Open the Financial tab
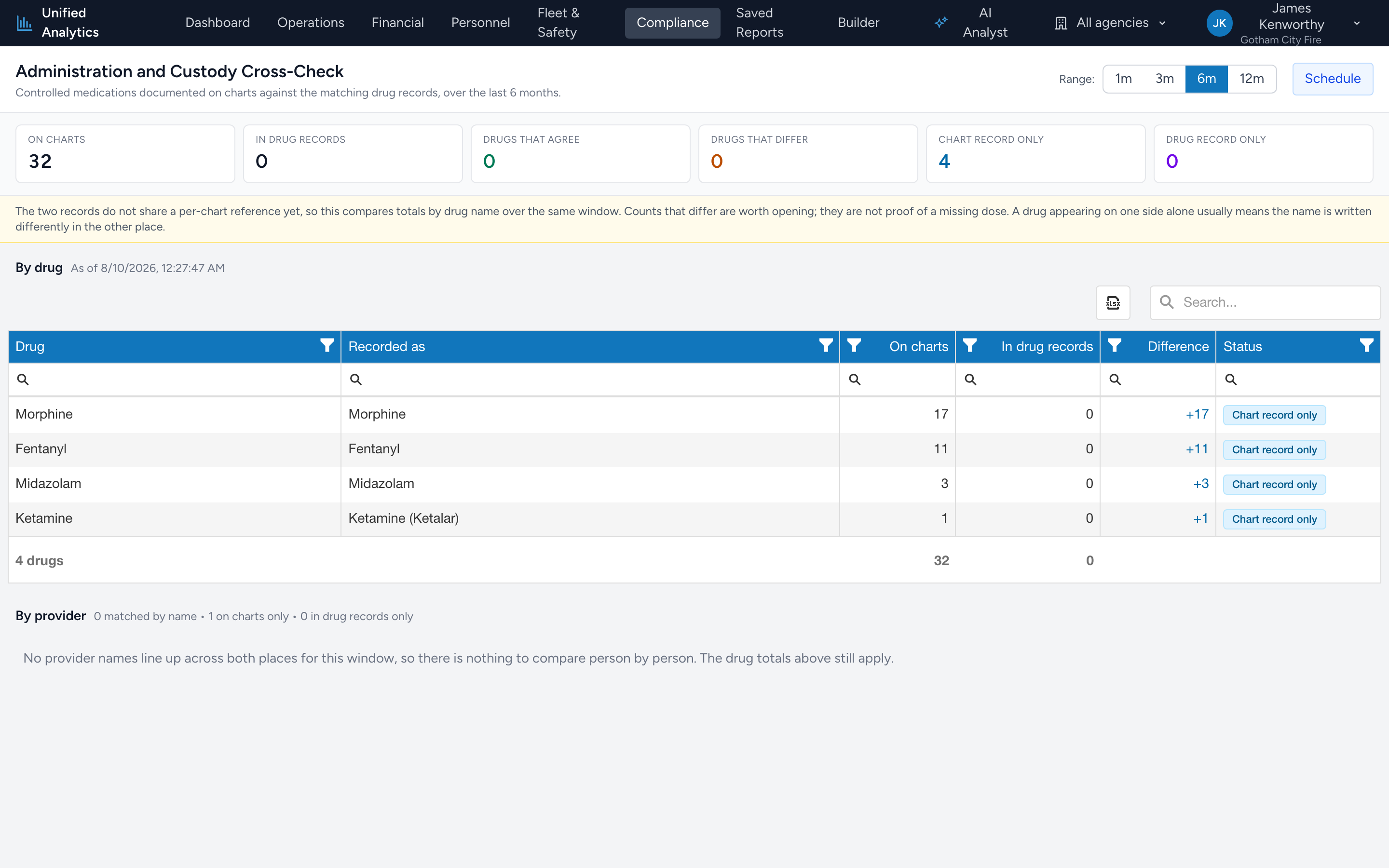 pos(398,23)
